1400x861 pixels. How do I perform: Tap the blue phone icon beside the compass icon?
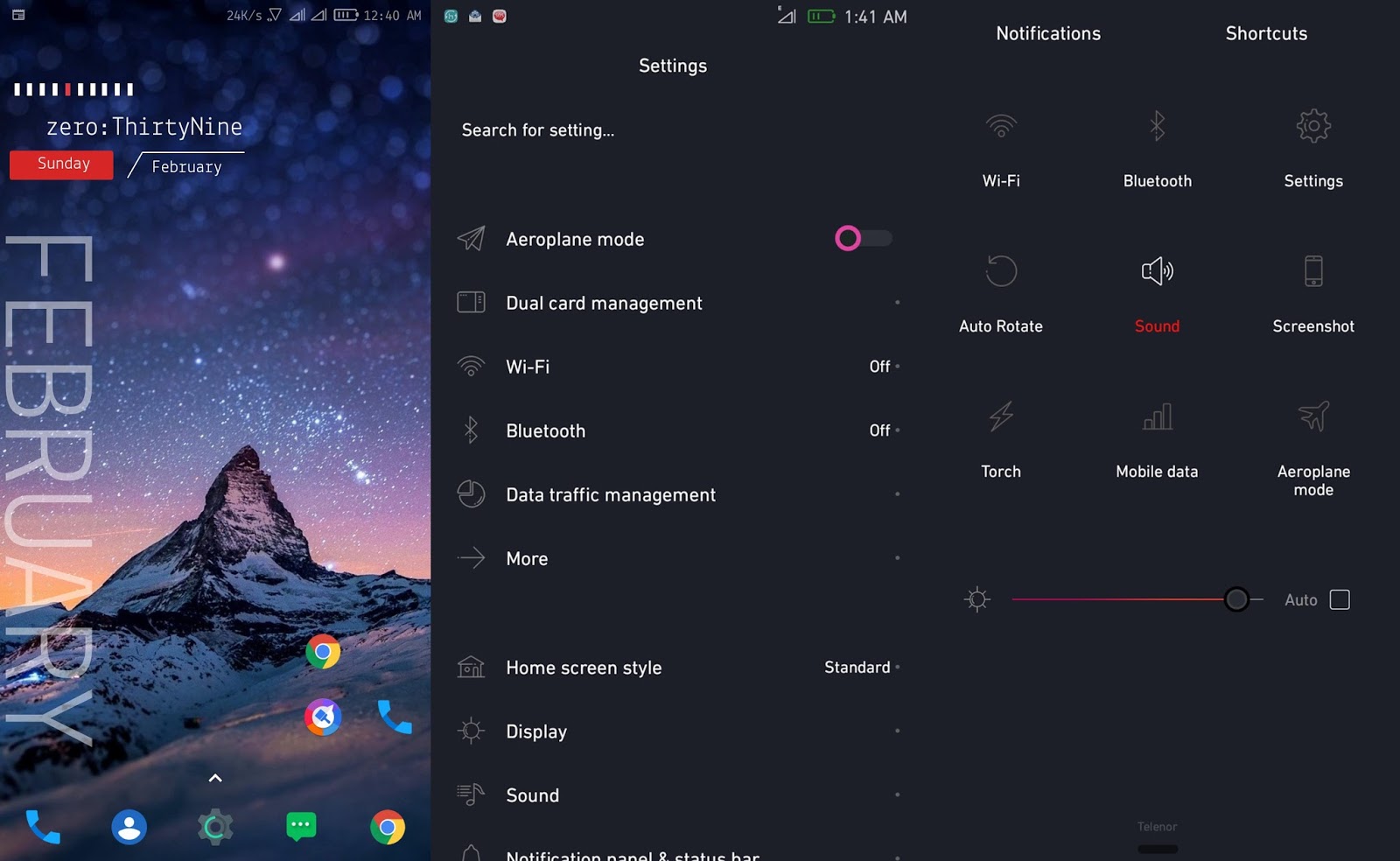pyautogui.click(x=395, y=717)
